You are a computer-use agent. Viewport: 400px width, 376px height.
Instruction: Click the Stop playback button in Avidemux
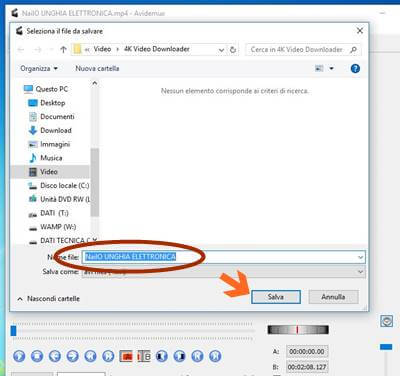37,356
